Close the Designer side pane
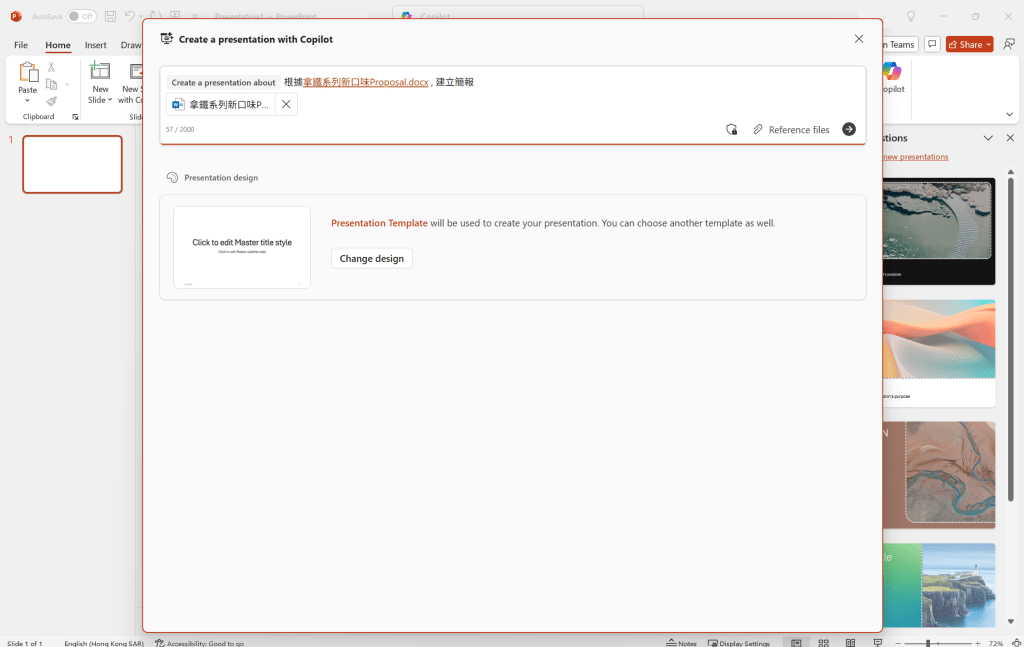This screenshot has height=647, width=1024. pyautogui.click(x=1010, y=138)
